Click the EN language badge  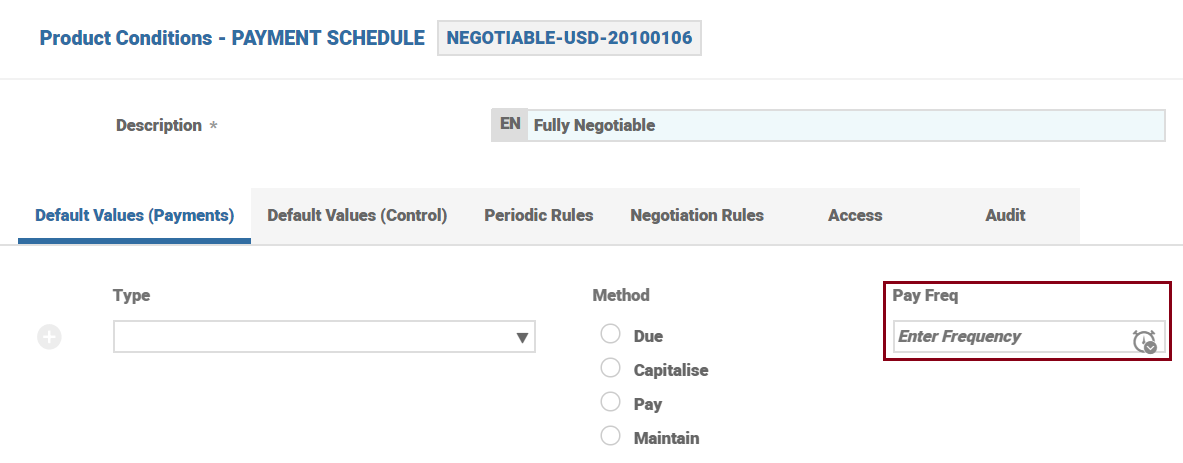pyautogui.click(x=510, y=125)
